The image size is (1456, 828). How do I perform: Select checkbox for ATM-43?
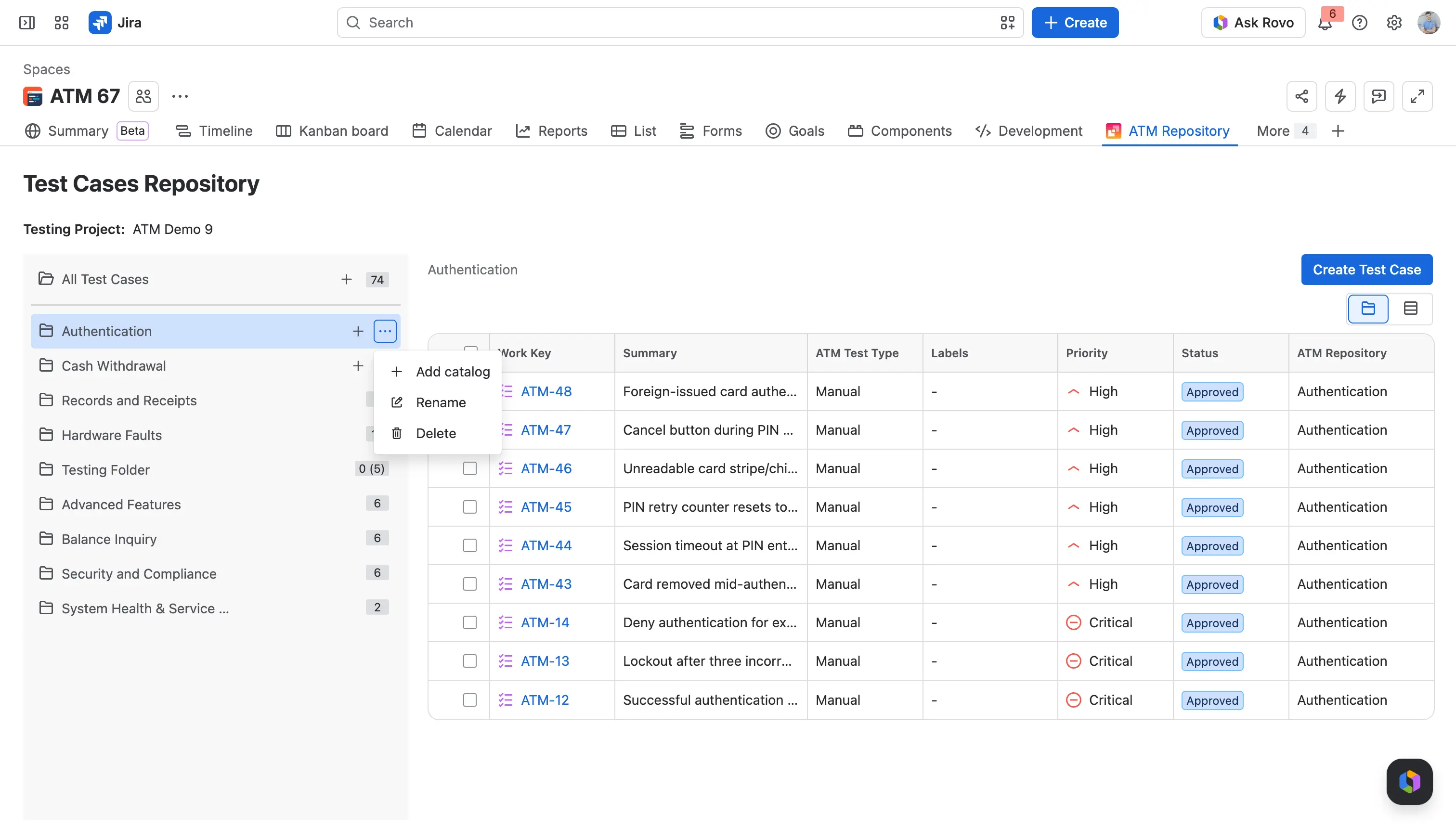(470, 584)
